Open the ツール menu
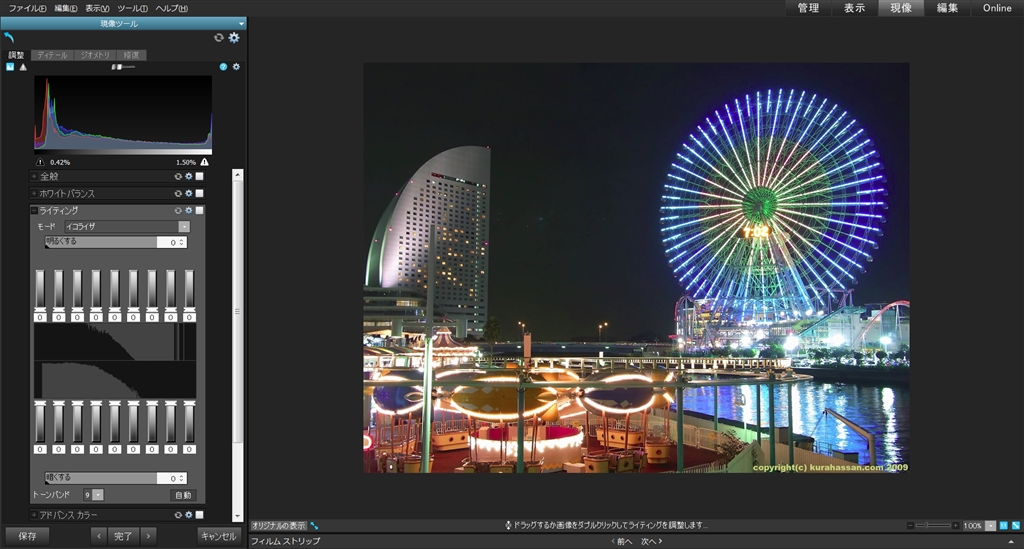Image resolution: width=1024 pixels, height=549 pixels. click(133, 8)
